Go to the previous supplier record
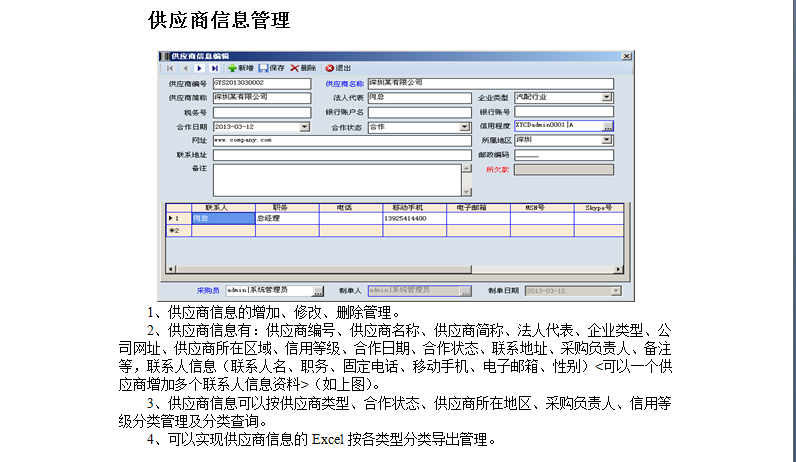The image size is (796, 462). [x=185, y=68]
